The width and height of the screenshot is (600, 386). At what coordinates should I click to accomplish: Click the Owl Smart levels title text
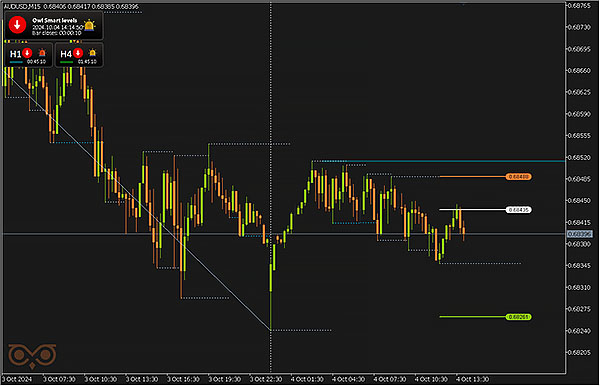pyautogui.click(x=55, y=20)
